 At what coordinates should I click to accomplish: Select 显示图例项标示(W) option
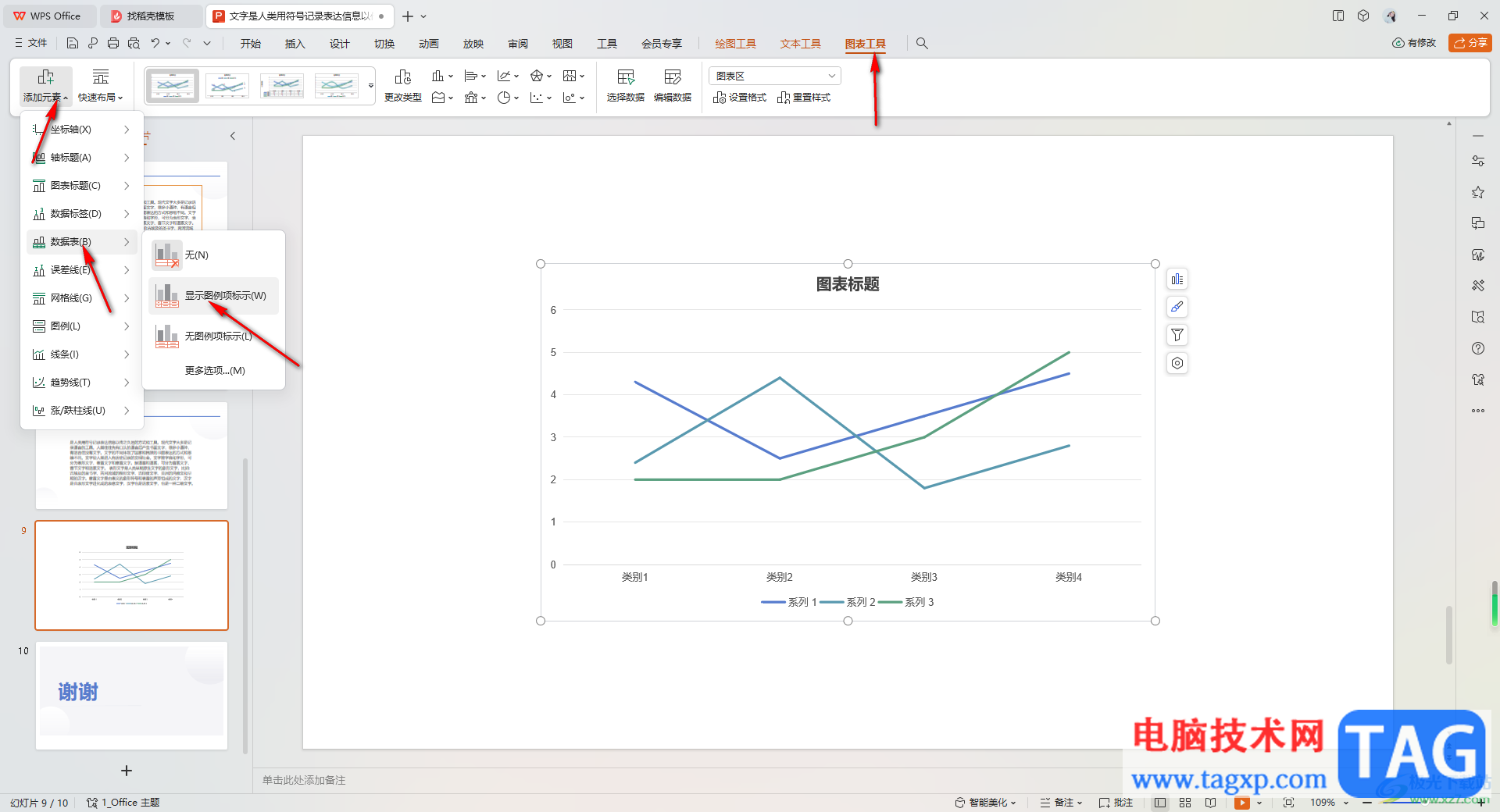click(x=213, y=296)
